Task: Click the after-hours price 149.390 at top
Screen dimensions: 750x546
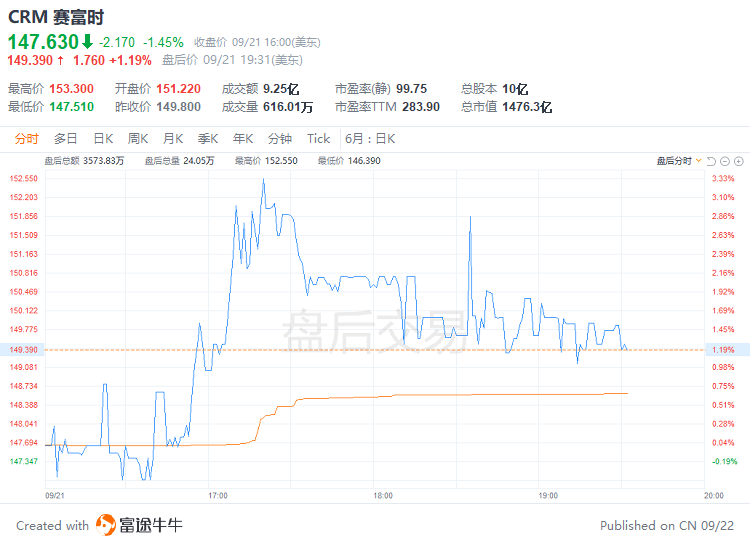Action: click(x=30, y=60)
